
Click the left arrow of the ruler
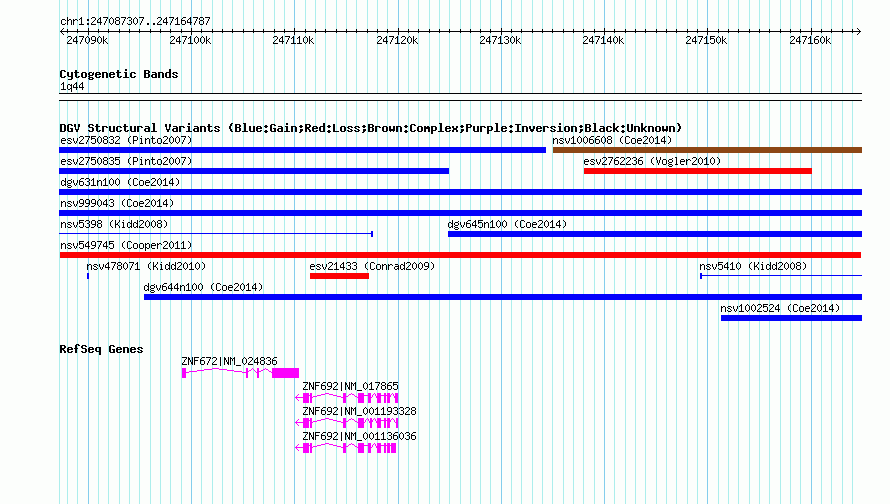[x=62, y=31]
